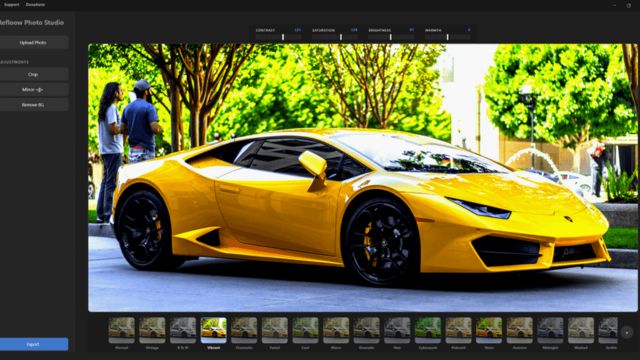Apply the Washed filter thumbnail
Viewport: 640px width, 360px height.
[581, 330]
